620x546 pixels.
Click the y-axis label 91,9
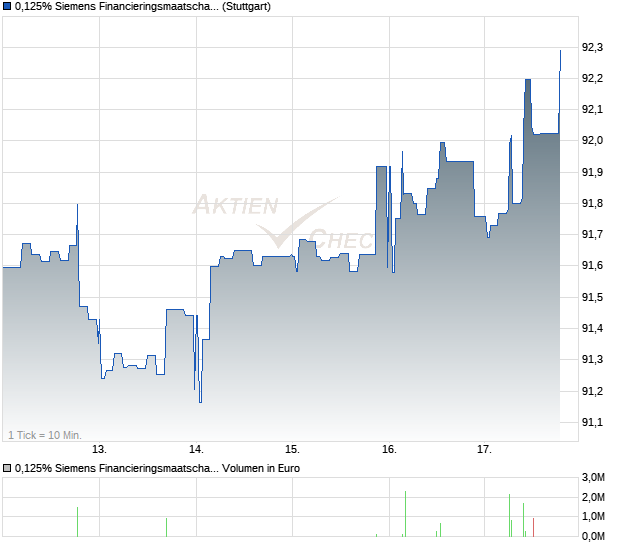coord(592,172)
